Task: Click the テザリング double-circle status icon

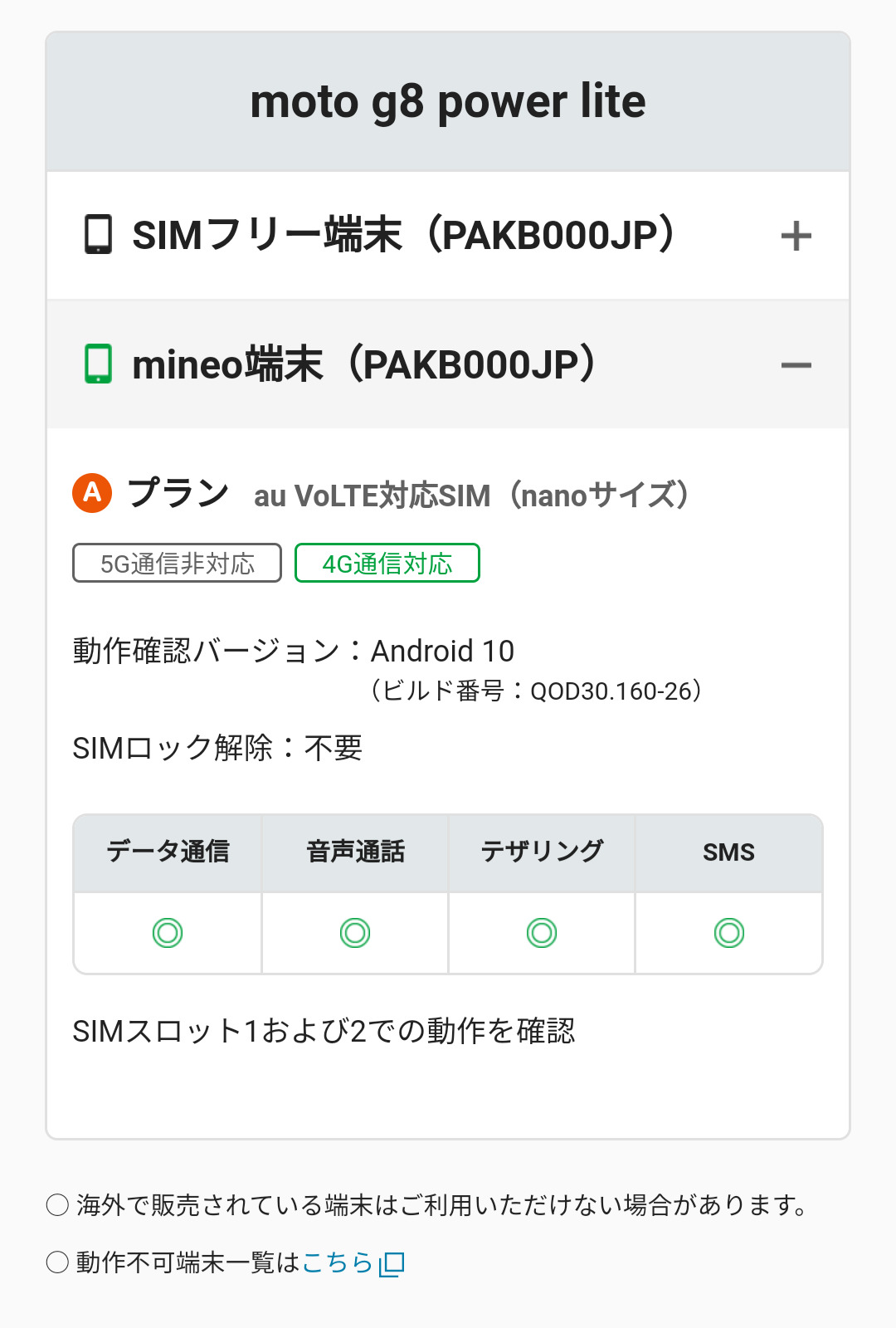Action: pyautogui.click(x=542, y=933)
